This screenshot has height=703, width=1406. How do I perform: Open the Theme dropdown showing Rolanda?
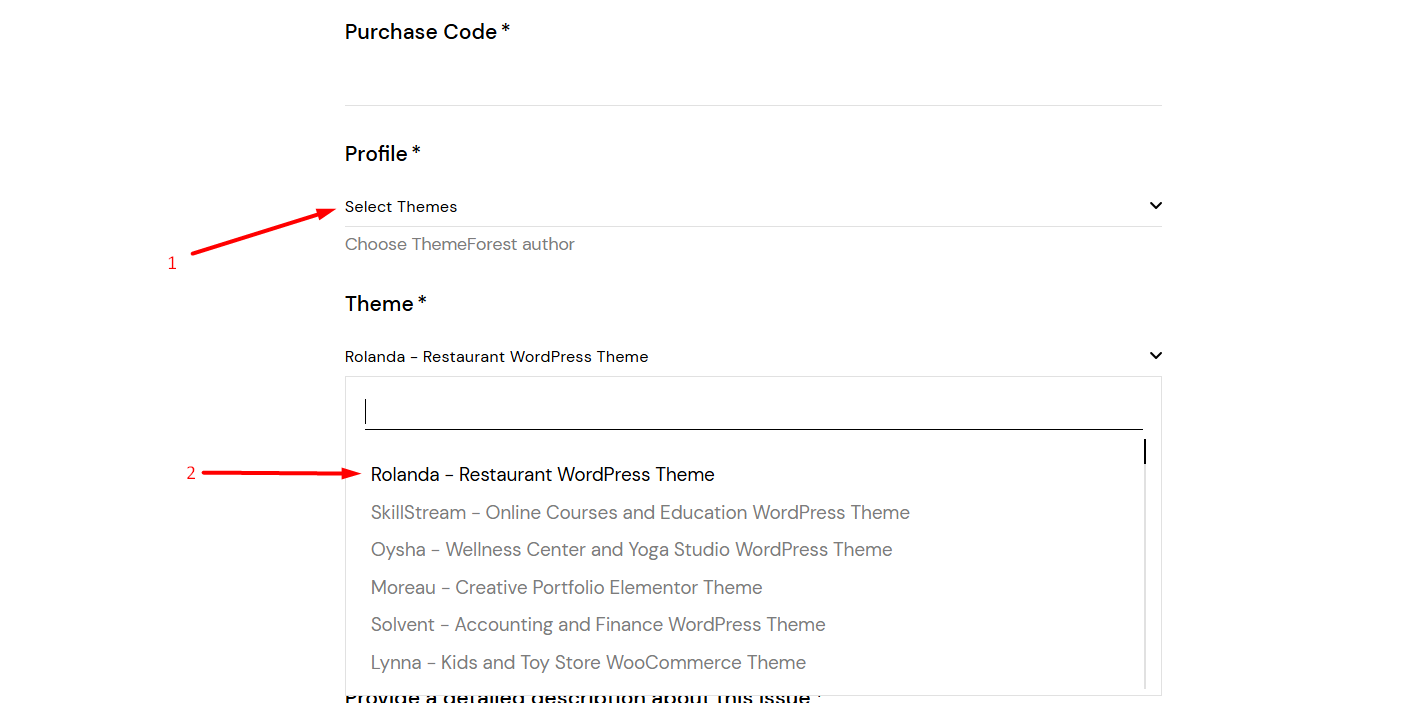click(753, 356)
